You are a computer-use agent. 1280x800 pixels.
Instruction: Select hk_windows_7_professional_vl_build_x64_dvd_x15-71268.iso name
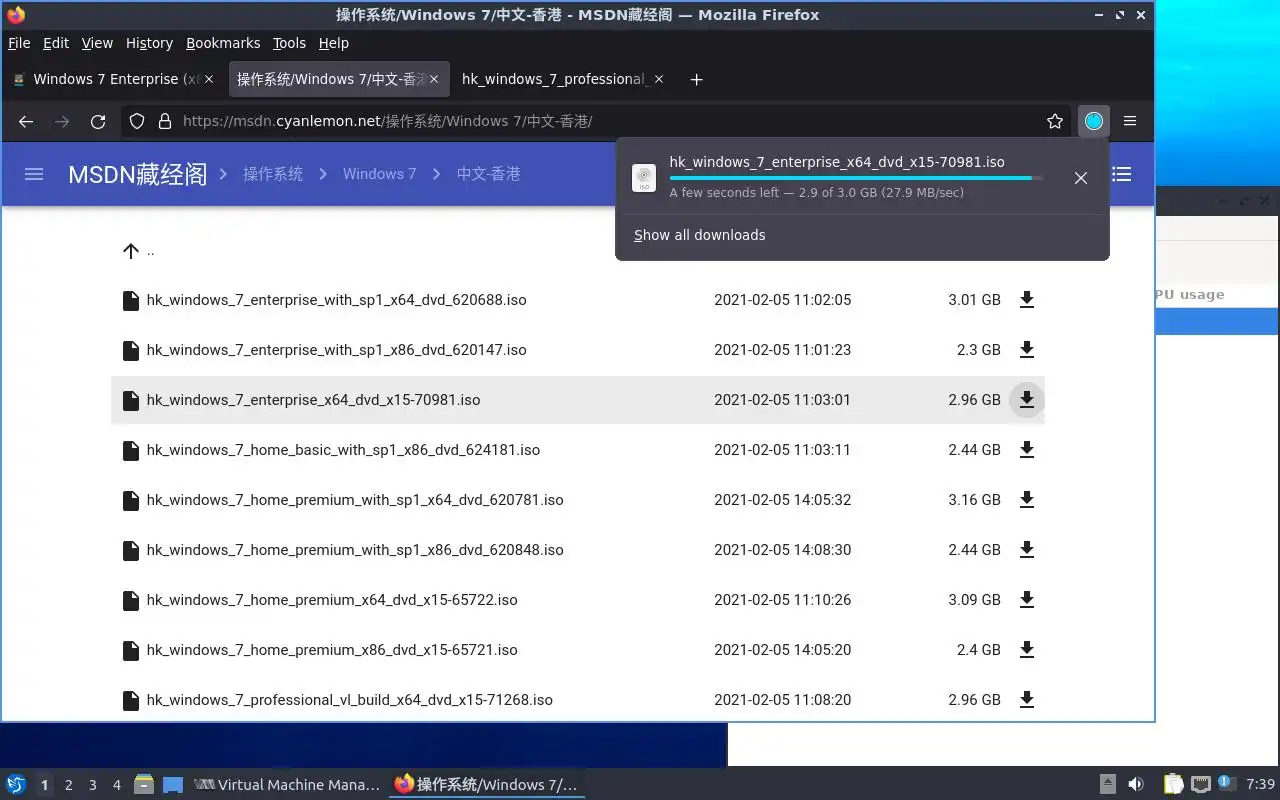[350, 700]
